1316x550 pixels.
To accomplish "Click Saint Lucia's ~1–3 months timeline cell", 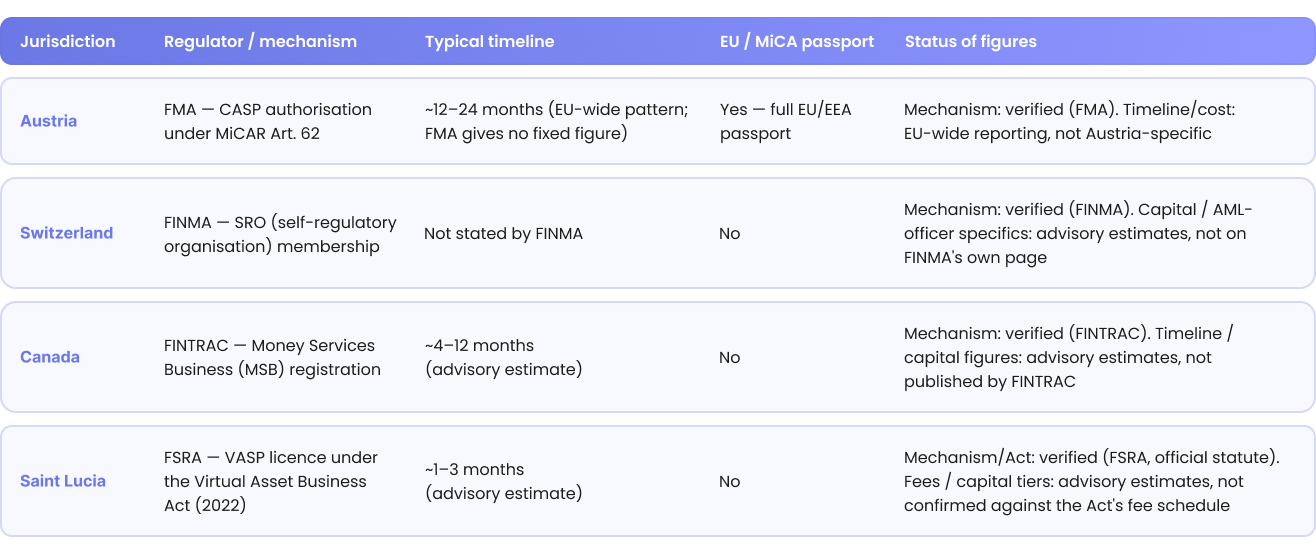I will tap(503, 481).
